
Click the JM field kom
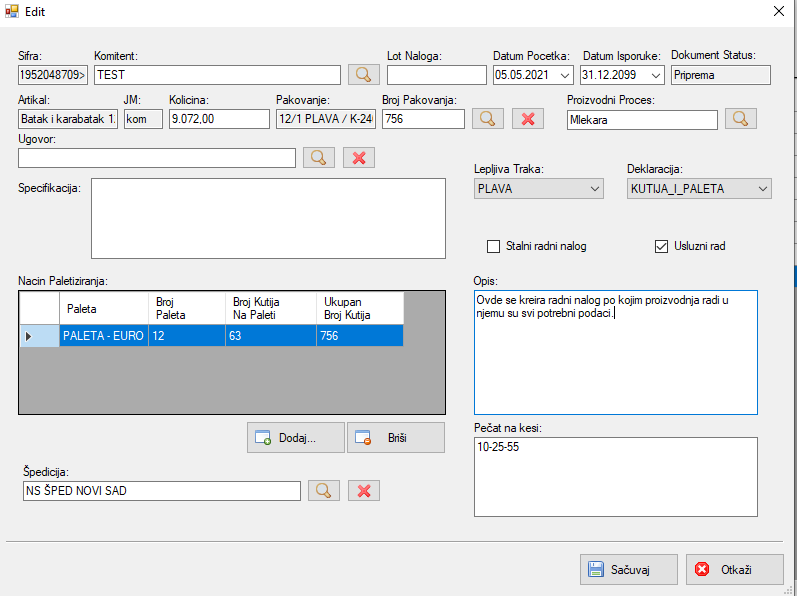click(x=143, y=119)
